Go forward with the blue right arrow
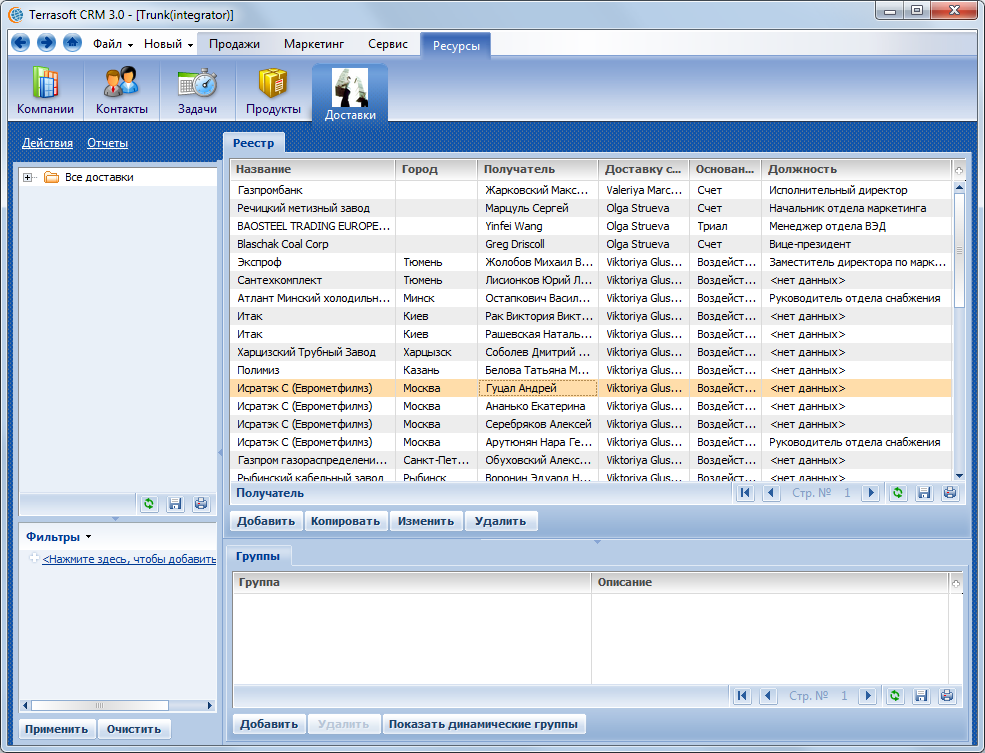The height and width of the screenshot is (753, 985). click(x=46, y=43)
